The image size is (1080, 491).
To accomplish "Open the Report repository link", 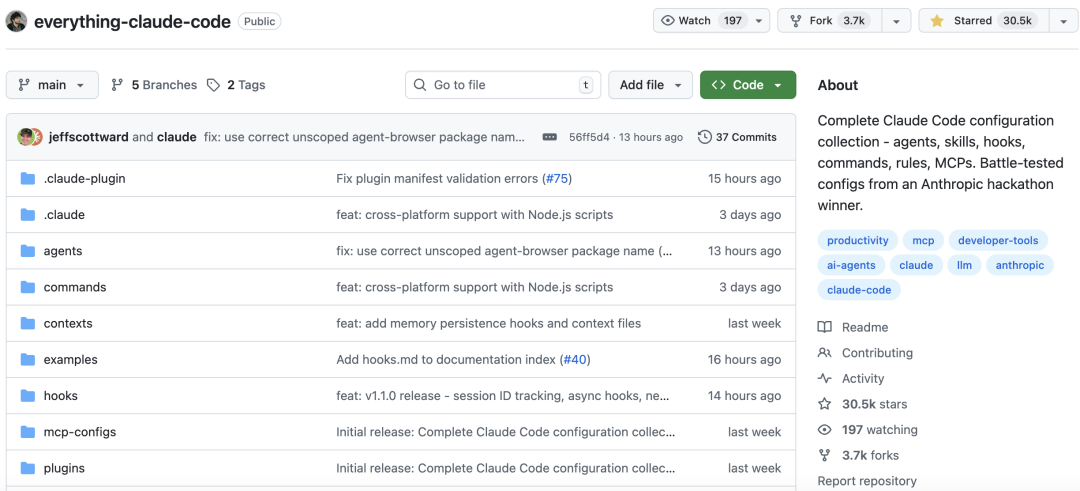I will [867, 481].
